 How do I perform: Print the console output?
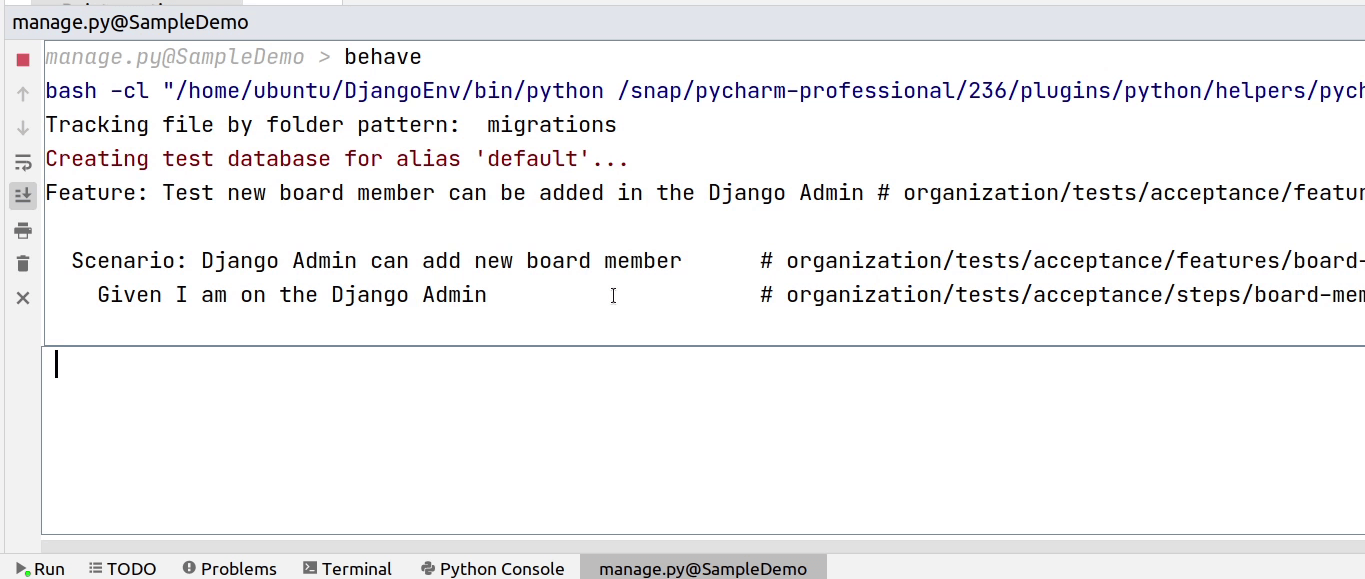23,231
